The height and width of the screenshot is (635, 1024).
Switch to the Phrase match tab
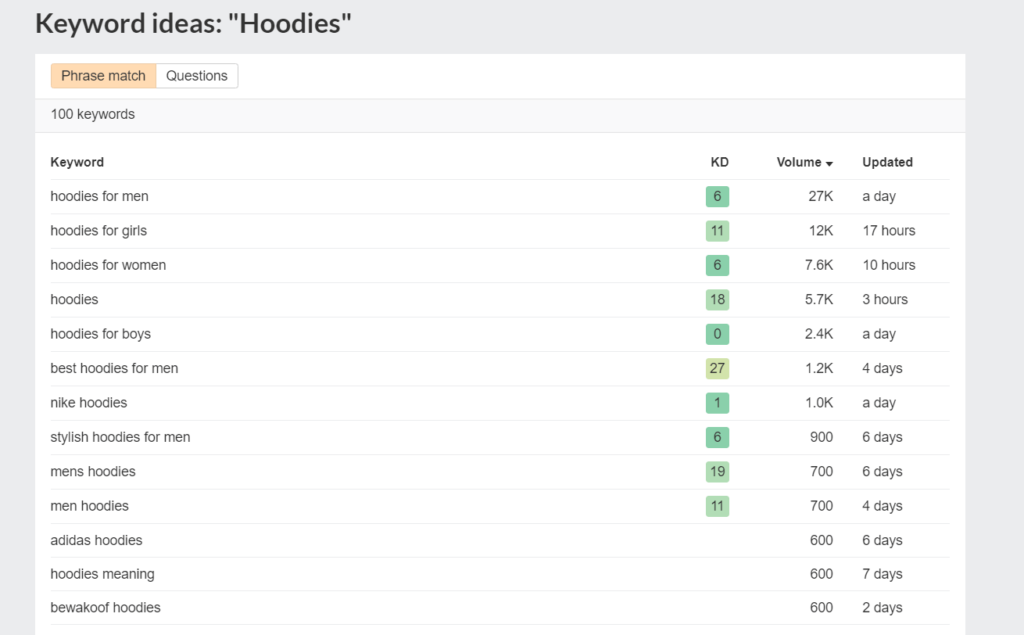[103, 76]
